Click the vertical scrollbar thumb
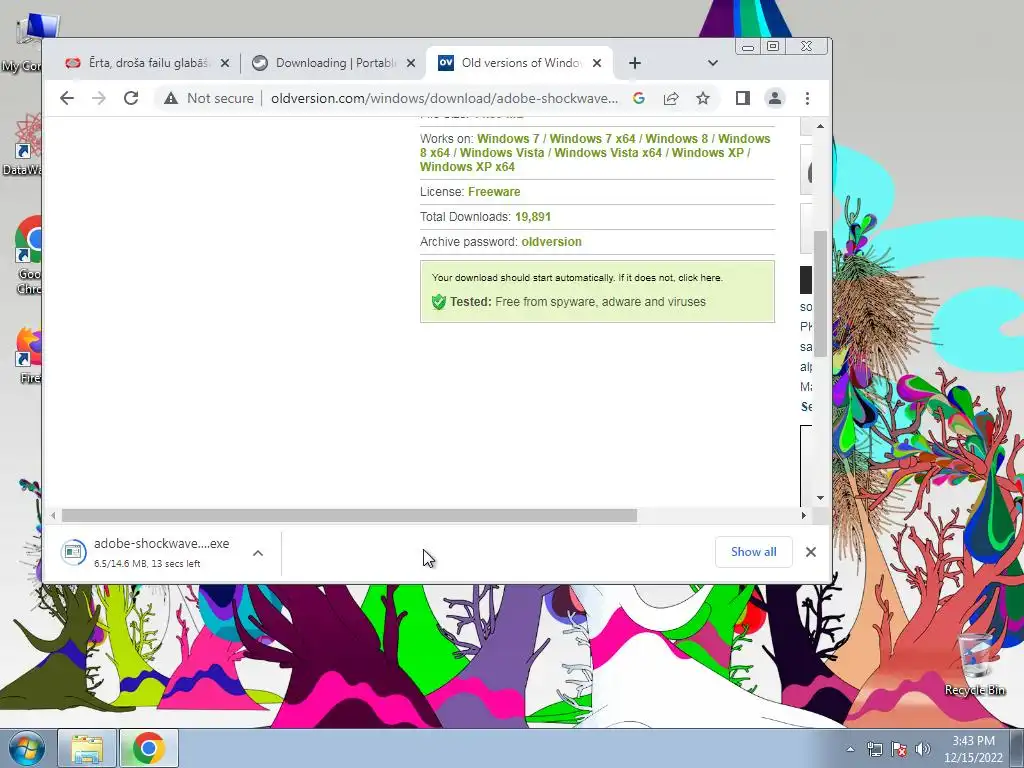Viewport: 1024px width, 768px height. (x=820, y=293)
